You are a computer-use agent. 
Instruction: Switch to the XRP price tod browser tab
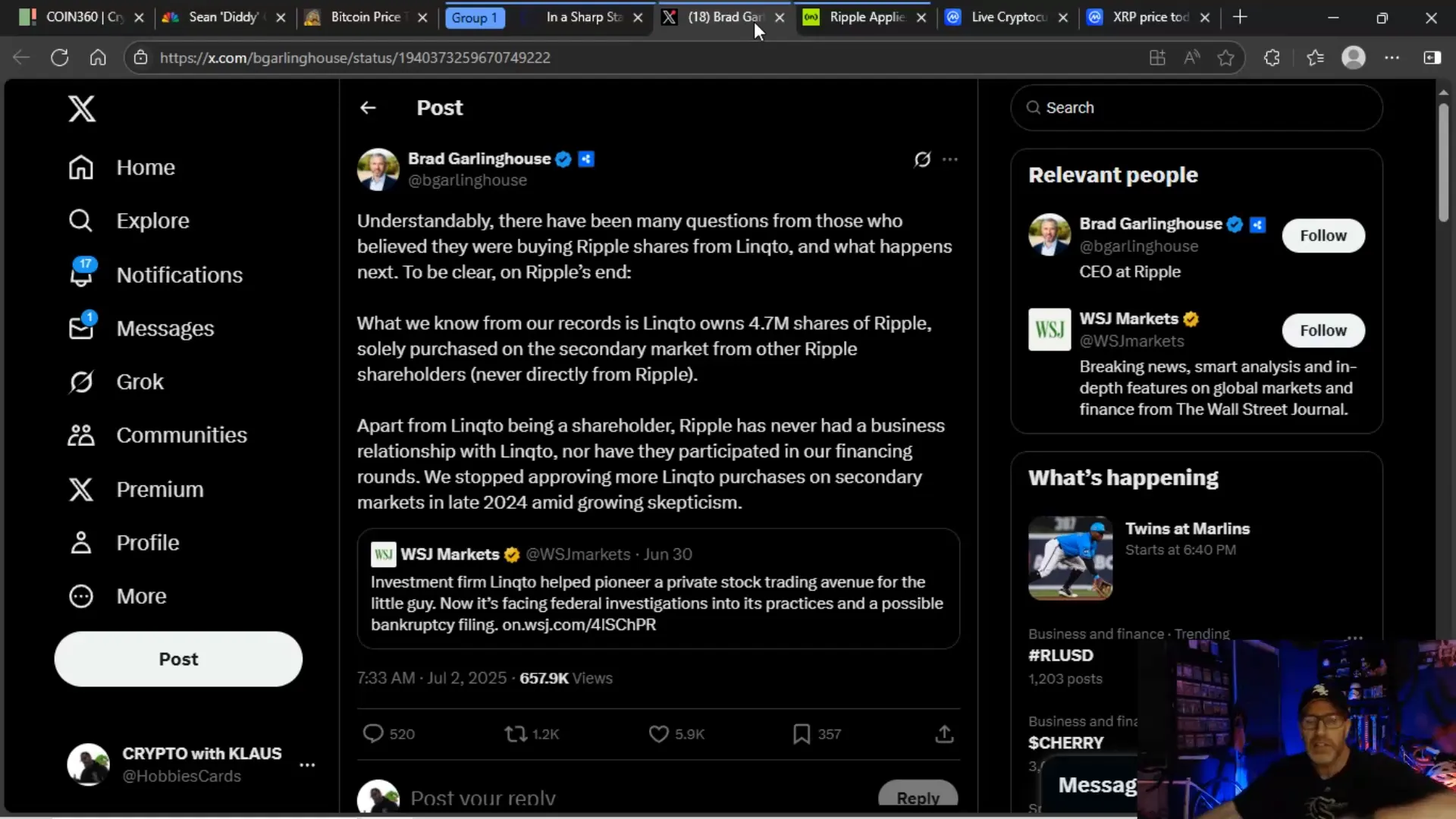click(x=1150, y=17)
